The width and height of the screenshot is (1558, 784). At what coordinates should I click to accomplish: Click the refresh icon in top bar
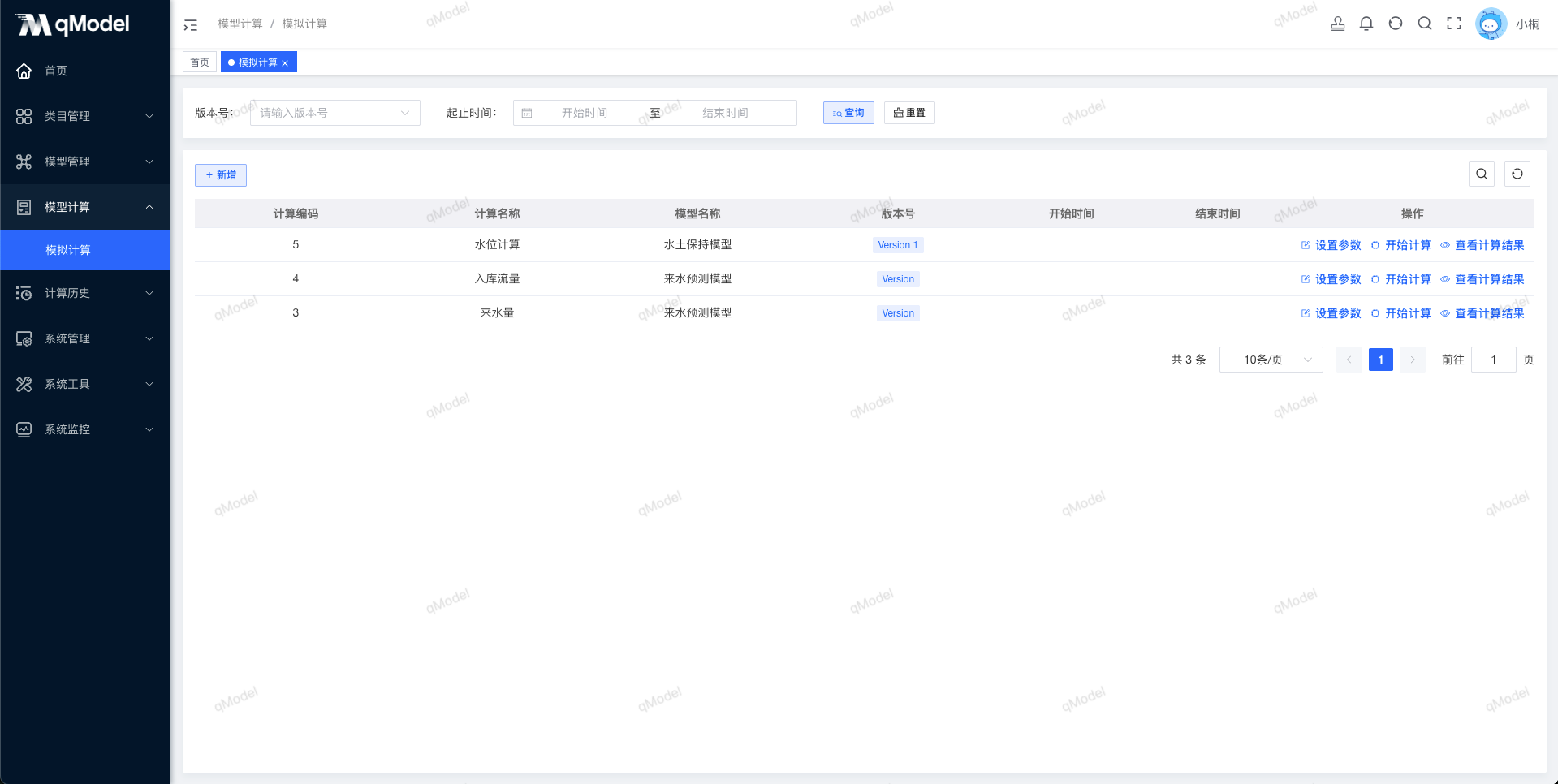click(x=1396, y=24)
